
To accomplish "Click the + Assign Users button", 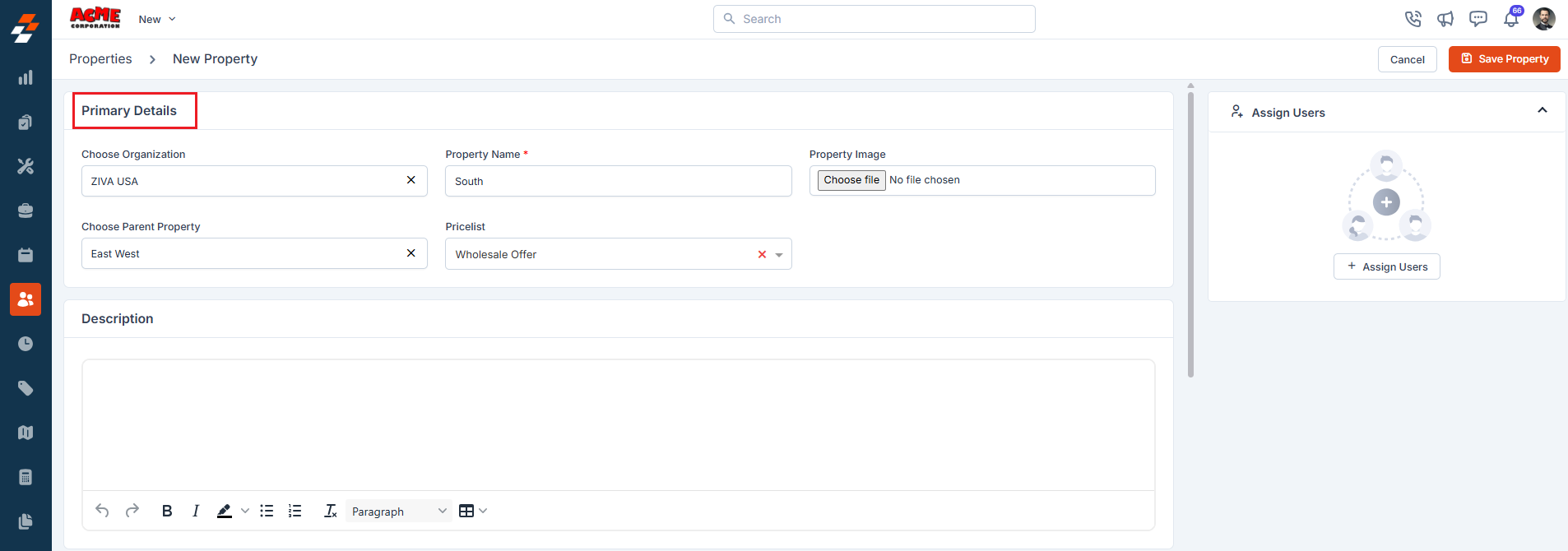I will 1387,266.
